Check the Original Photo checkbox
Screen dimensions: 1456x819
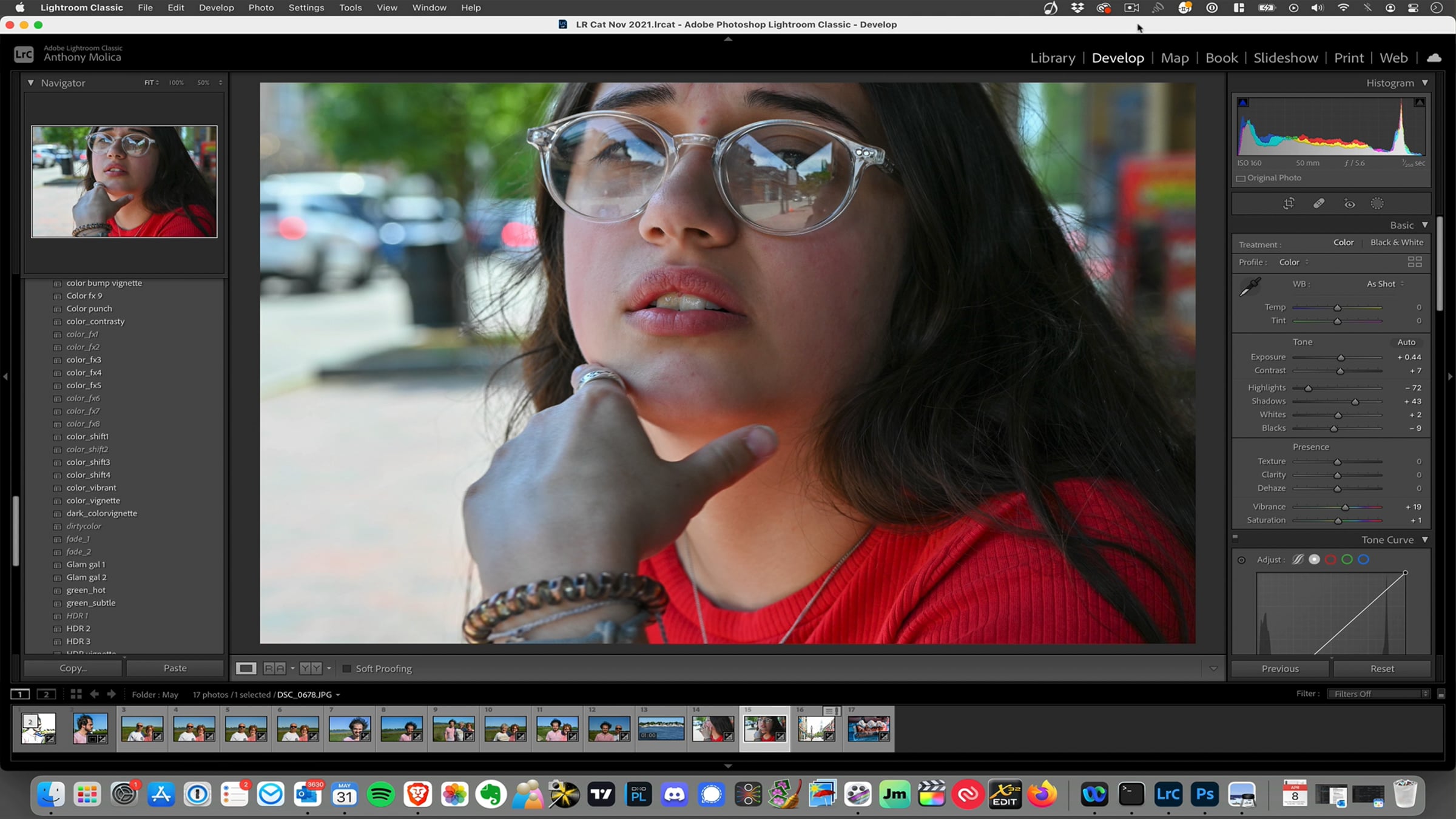click(x=1241, y=178)
